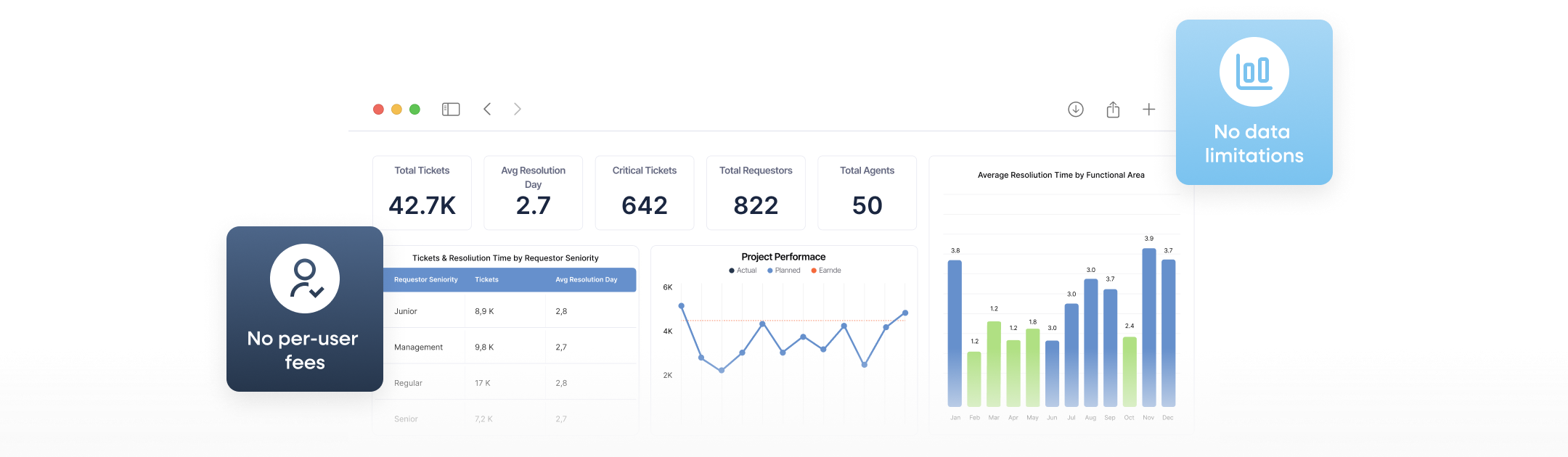The image size is (1568, 457).
Task: Toggle the Actual series in chart legend
Action: click(743, 271)
